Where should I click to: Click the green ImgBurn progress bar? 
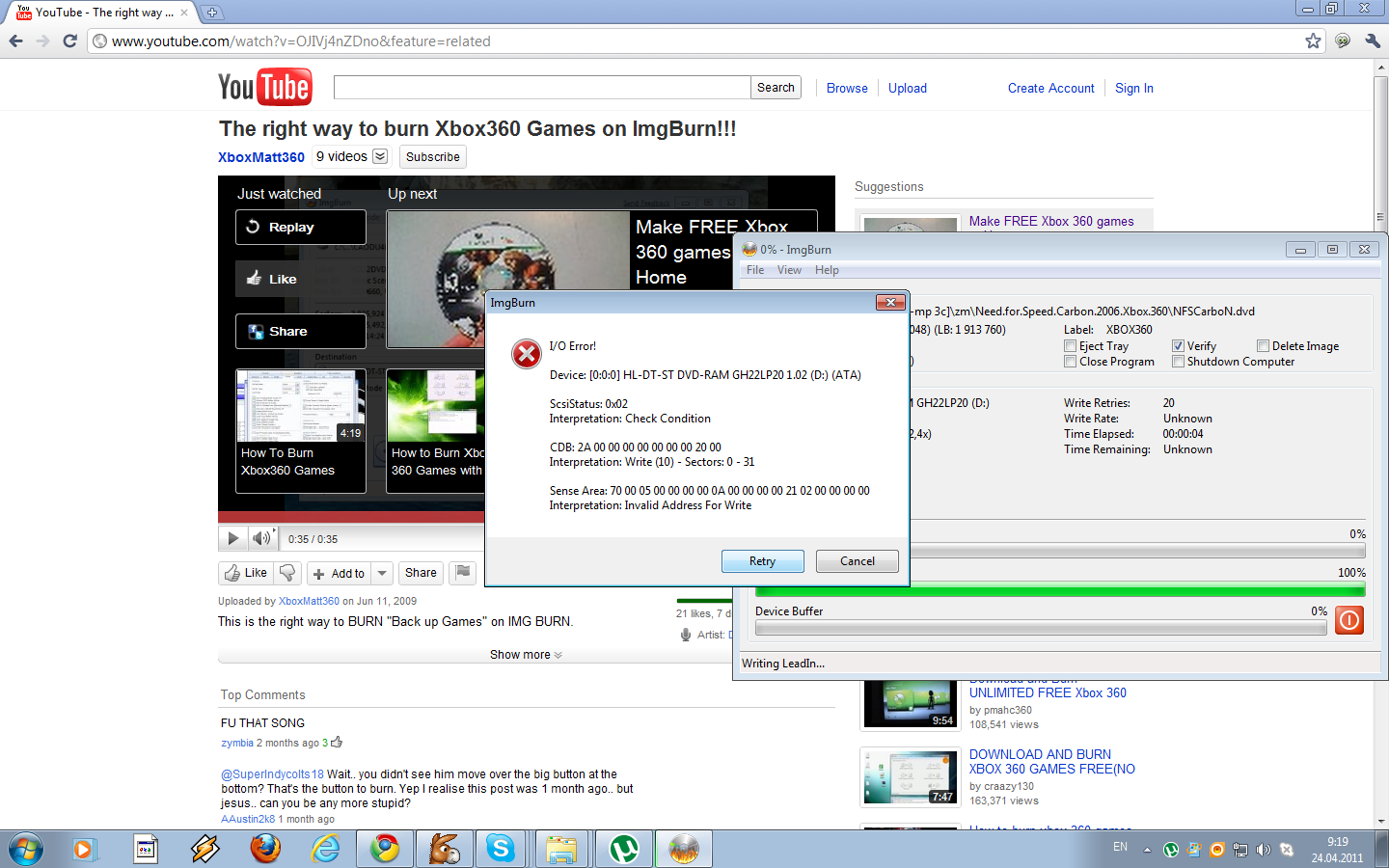click(1060, 589)
